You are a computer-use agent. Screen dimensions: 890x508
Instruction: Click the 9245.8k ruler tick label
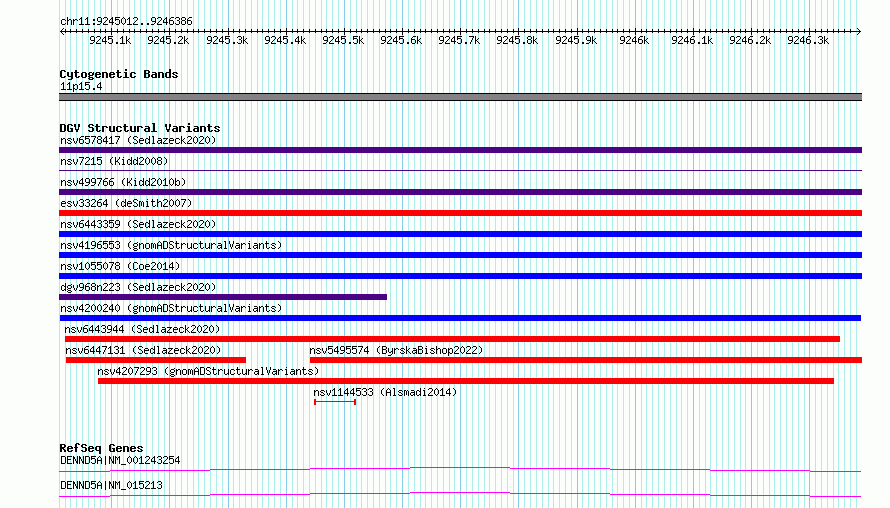[x=517, y=40]
